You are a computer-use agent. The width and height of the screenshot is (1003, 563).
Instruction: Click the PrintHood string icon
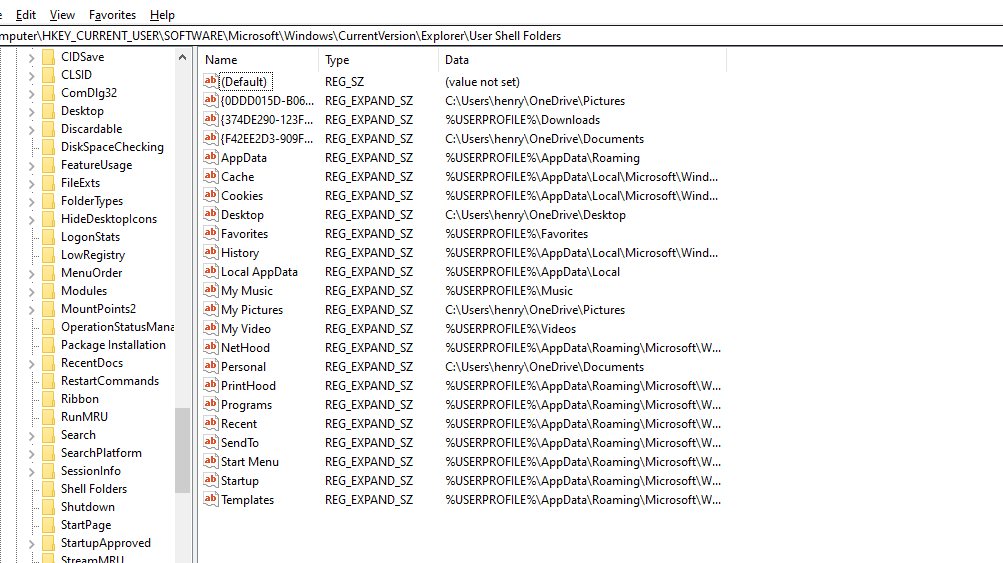point(210,385)
